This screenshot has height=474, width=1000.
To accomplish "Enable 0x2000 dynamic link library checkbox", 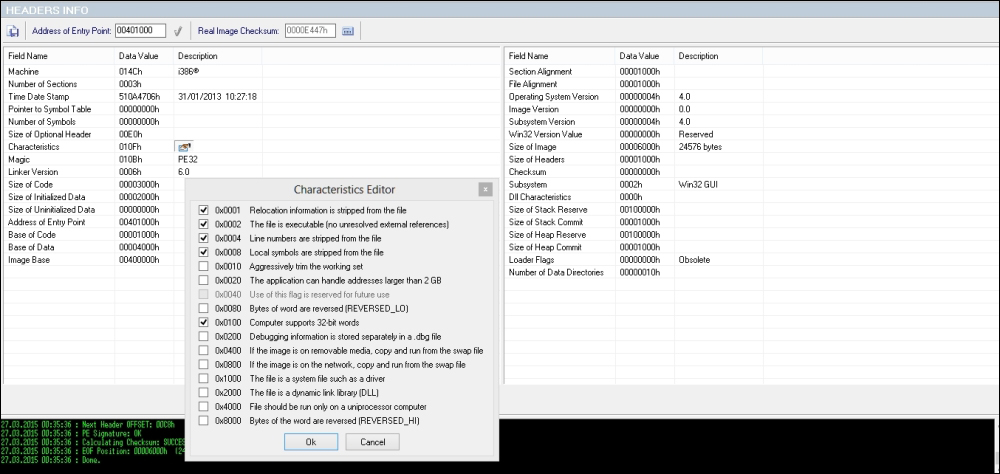I will 203,392.
